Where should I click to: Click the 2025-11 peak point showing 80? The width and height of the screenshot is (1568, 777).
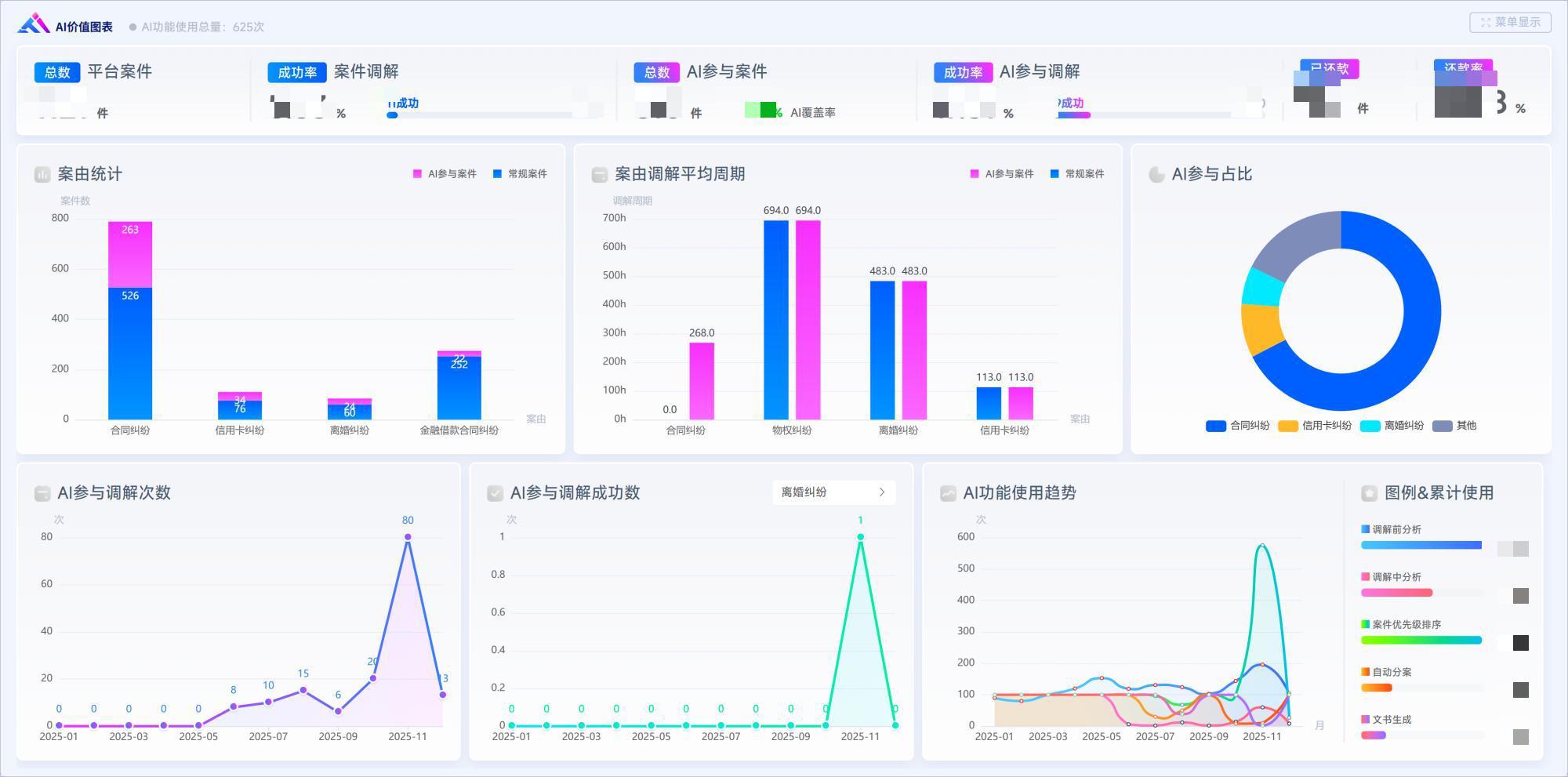coord(408,537)
